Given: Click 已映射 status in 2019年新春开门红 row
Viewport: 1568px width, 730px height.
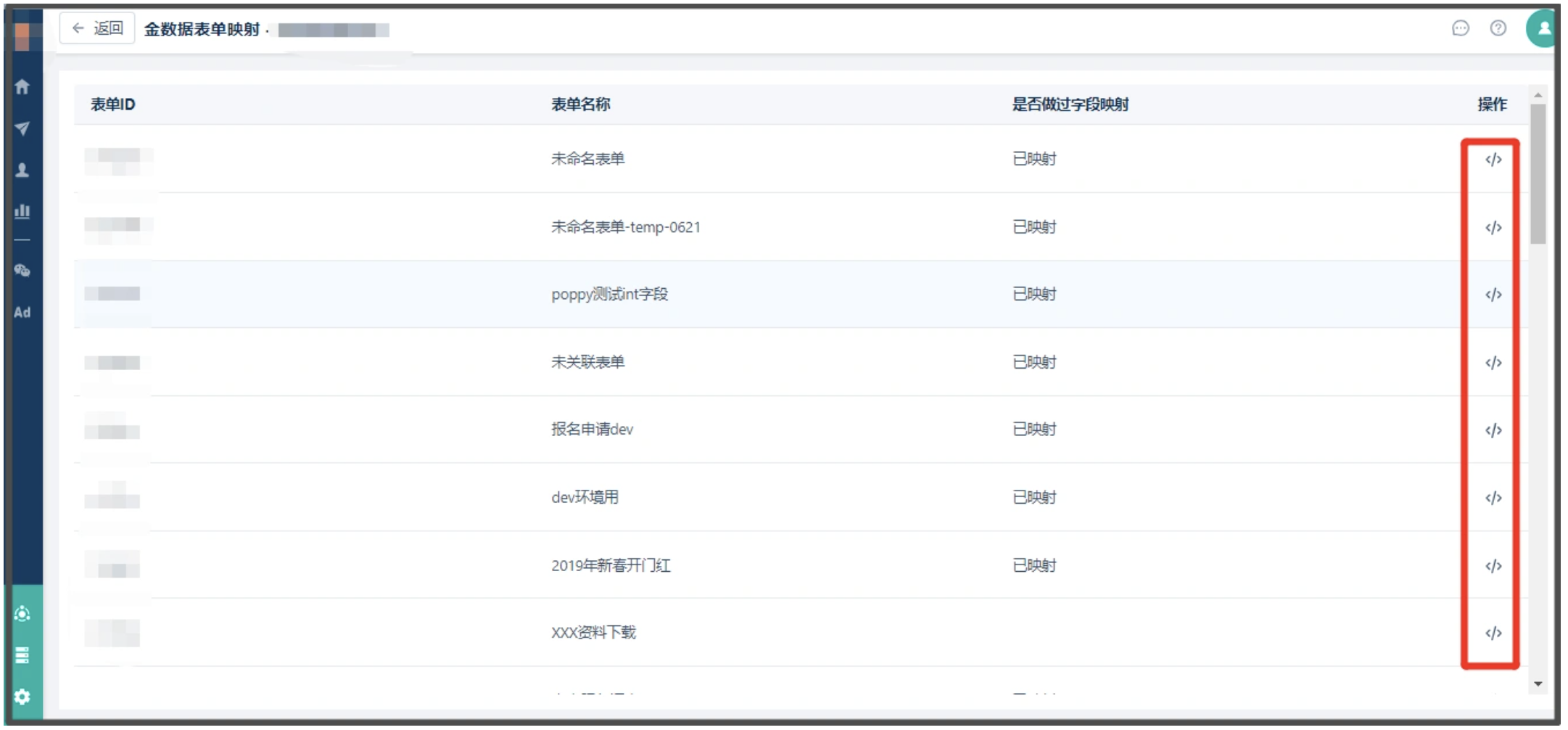Looking at the screenshot, I should pyautogui.click(x=1034, y=565).
